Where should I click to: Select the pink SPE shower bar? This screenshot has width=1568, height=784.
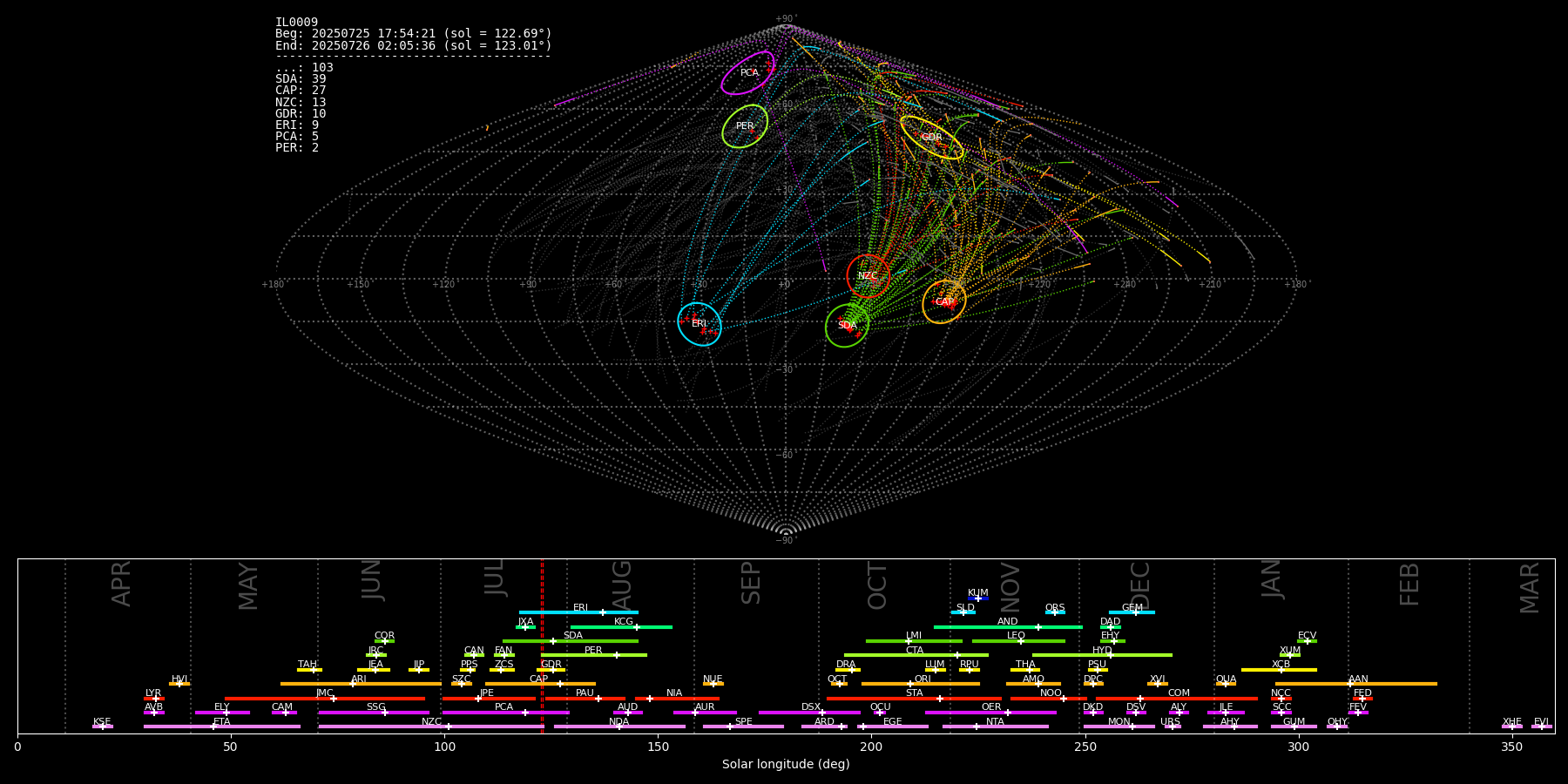(743, 727)
